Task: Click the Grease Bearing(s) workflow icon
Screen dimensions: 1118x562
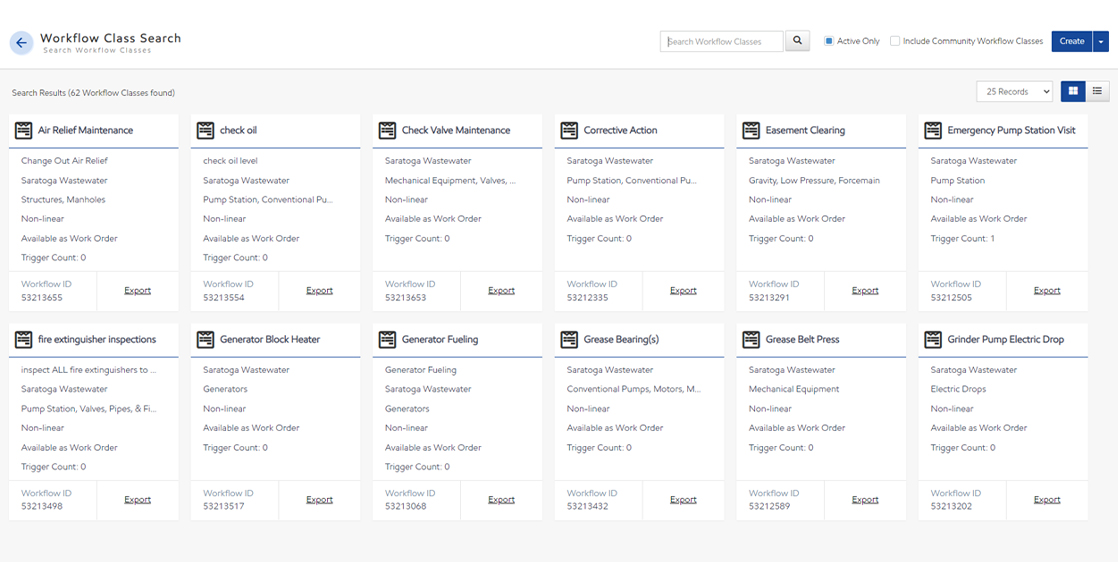Action: 569,339
